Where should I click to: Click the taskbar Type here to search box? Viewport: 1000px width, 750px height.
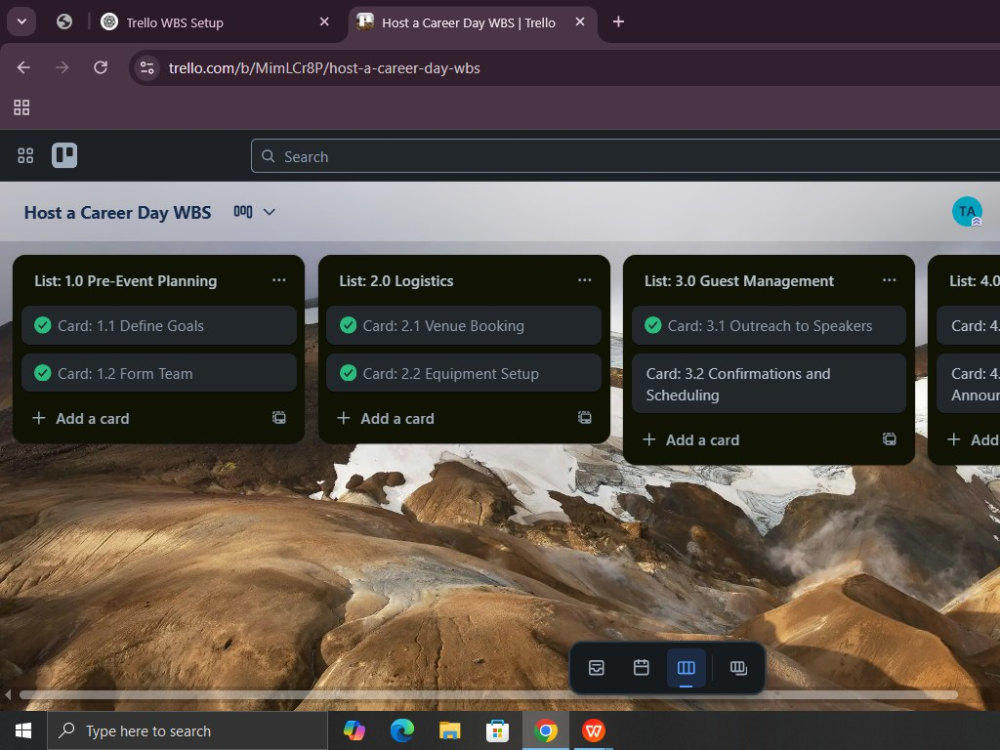click(x=188, y=731)
